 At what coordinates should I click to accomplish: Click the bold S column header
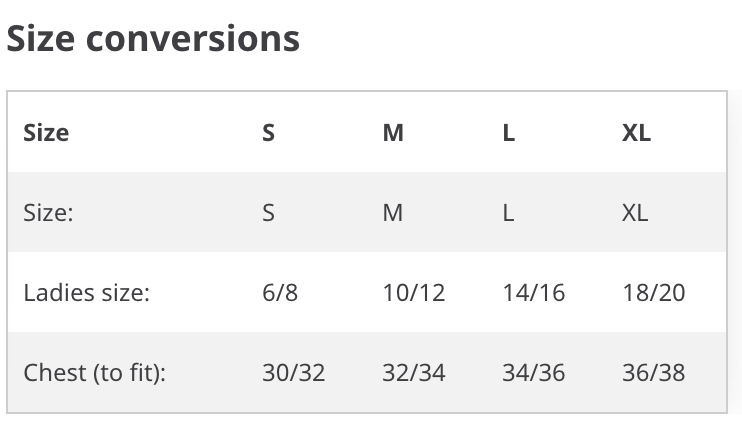click(x=268, y=133)
